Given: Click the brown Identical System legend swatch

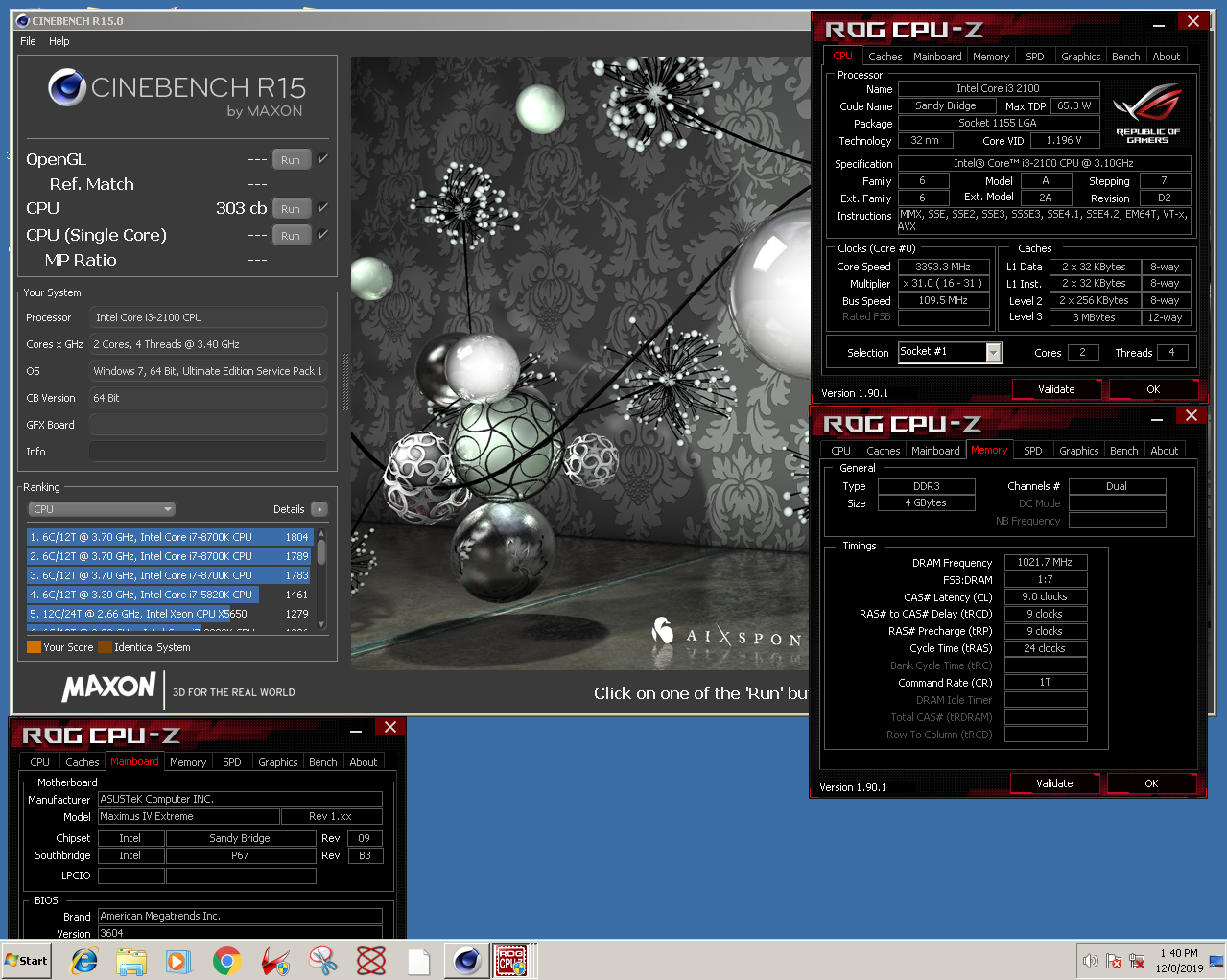Looking at the screenshot, I should (105, 647).
